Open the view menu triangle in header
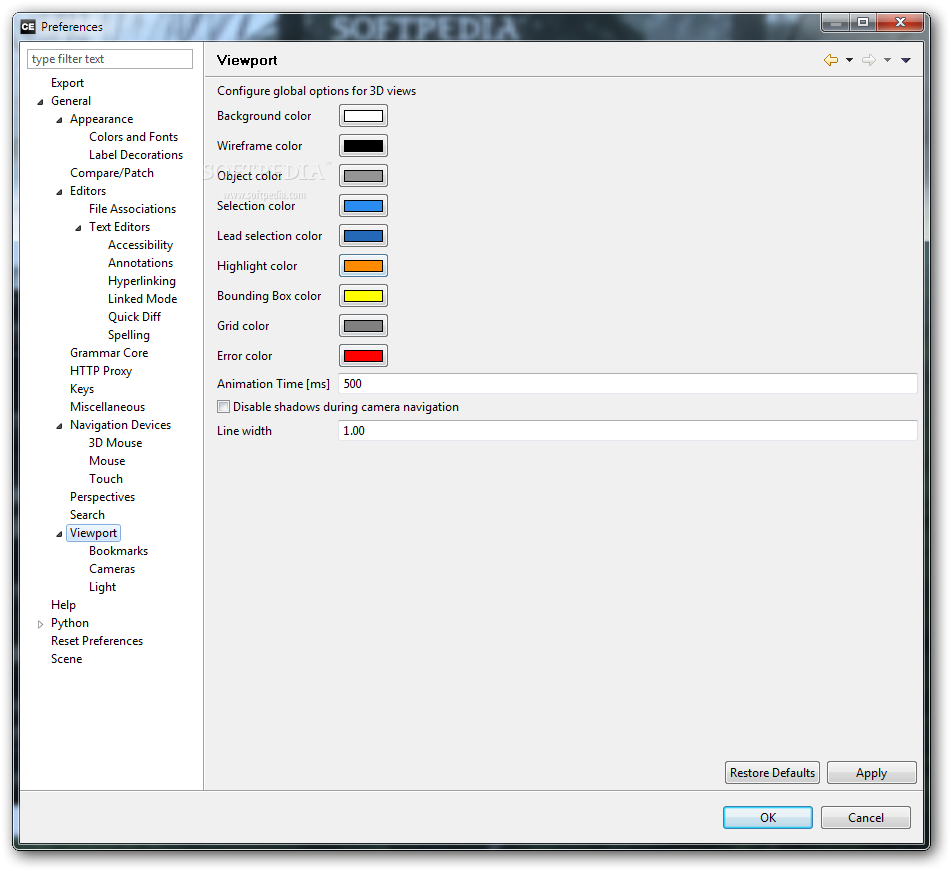The height and width of the screenshot is (871, 951). 906,60
